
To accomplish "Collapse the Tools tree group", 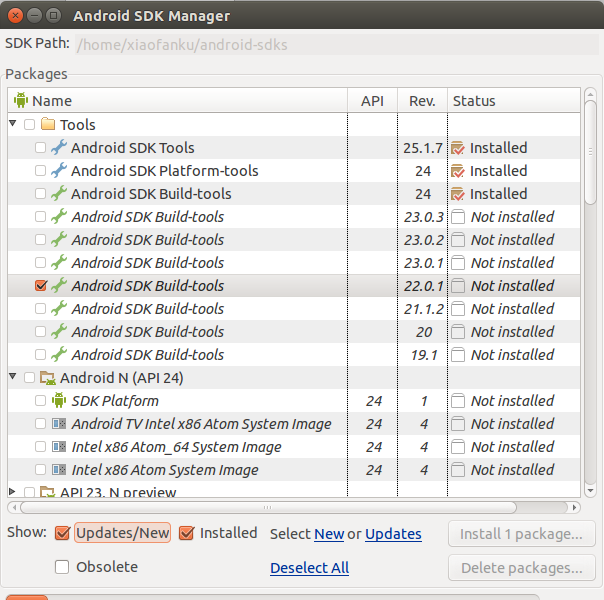I will [x=13, y=124].
